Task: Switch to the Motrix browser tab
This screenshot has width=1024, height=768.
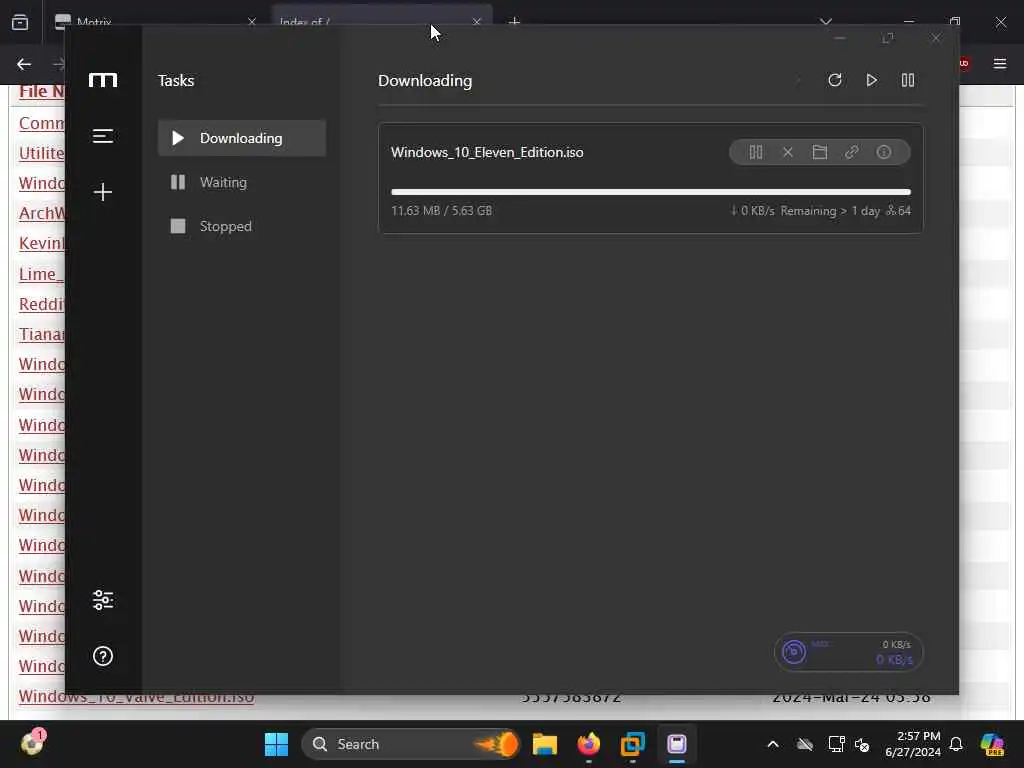Action: point(157,22)
